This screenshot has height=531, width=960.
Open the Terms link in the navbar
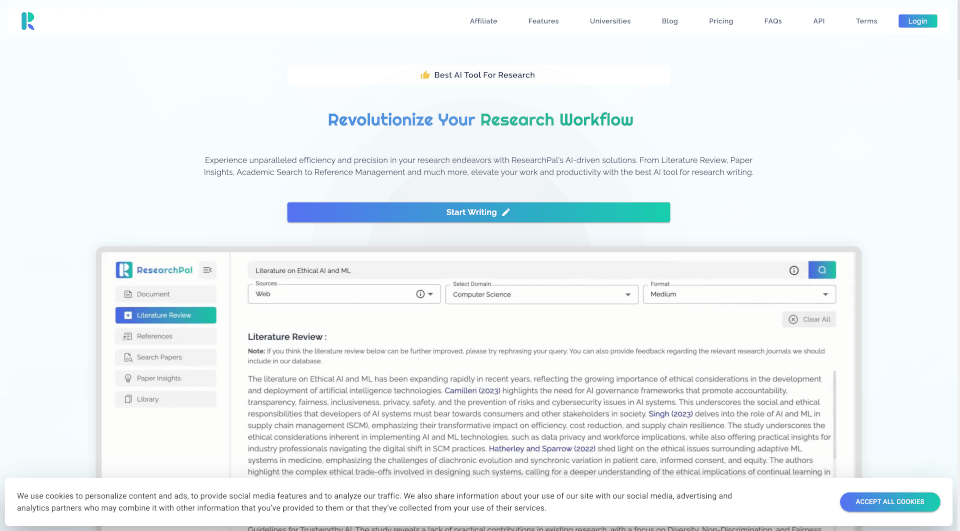coord(866,21)
